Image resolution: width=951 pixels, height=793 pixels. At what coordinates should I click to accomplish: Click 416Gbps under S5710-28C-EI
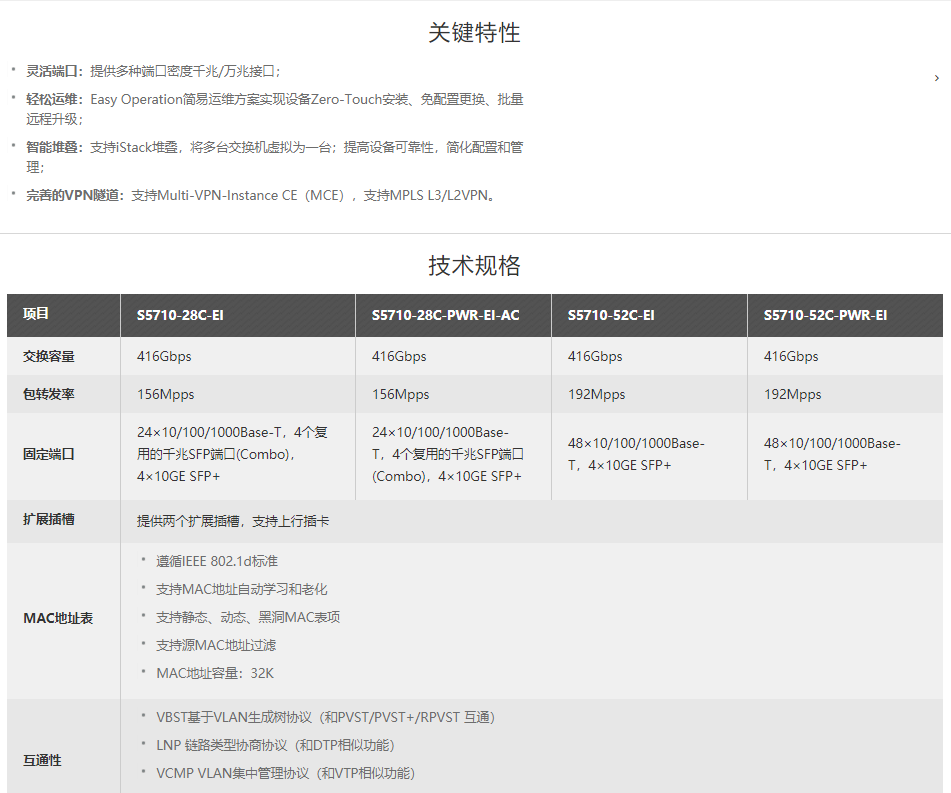click(164, 356)
